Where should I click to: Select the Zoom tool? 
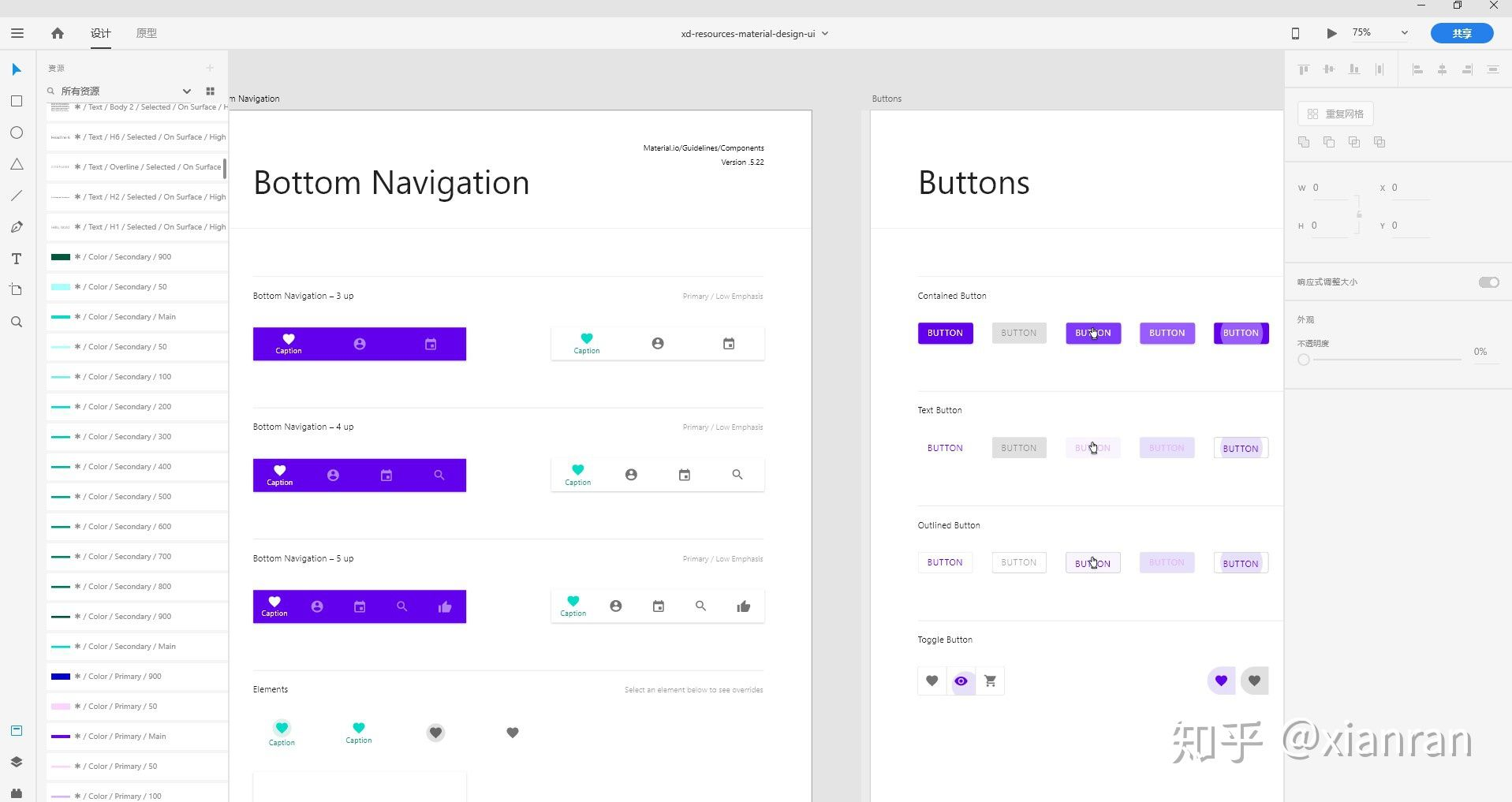point(17,322)
